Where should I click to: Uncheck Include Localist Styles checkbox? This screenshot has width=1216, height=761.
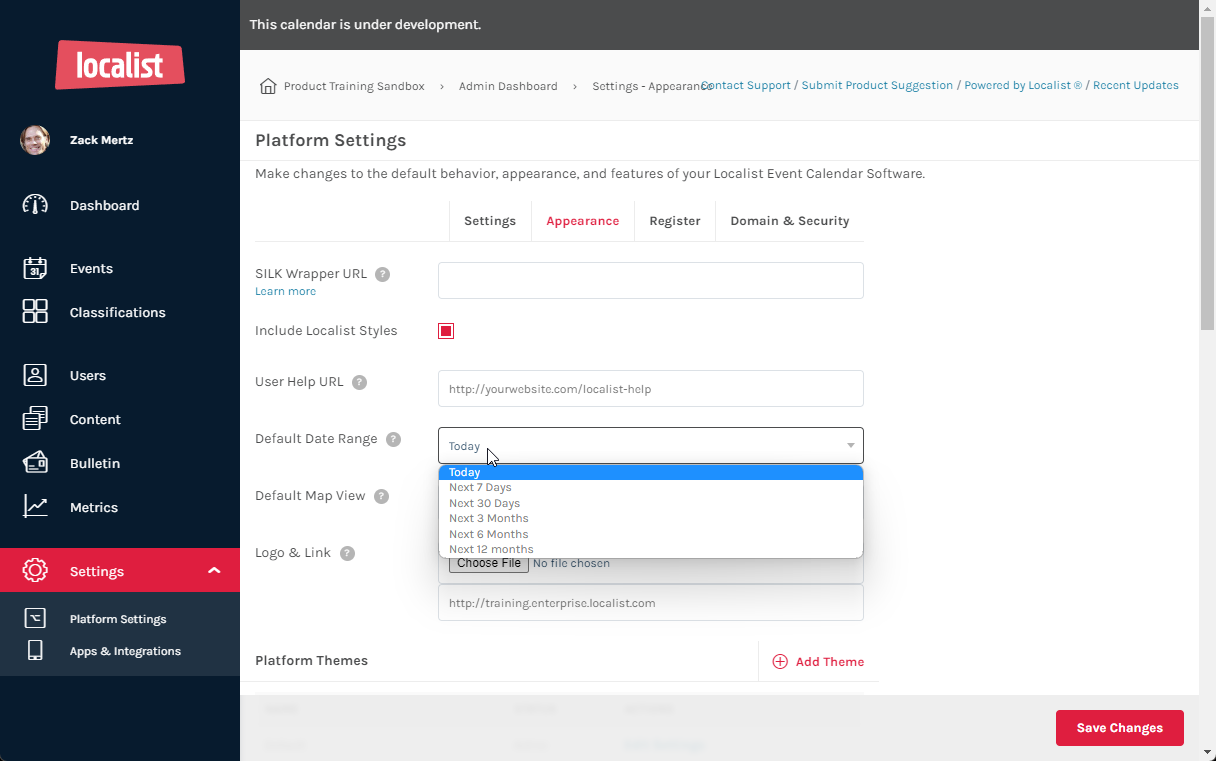pyautogui.click(x=446, y=331)
